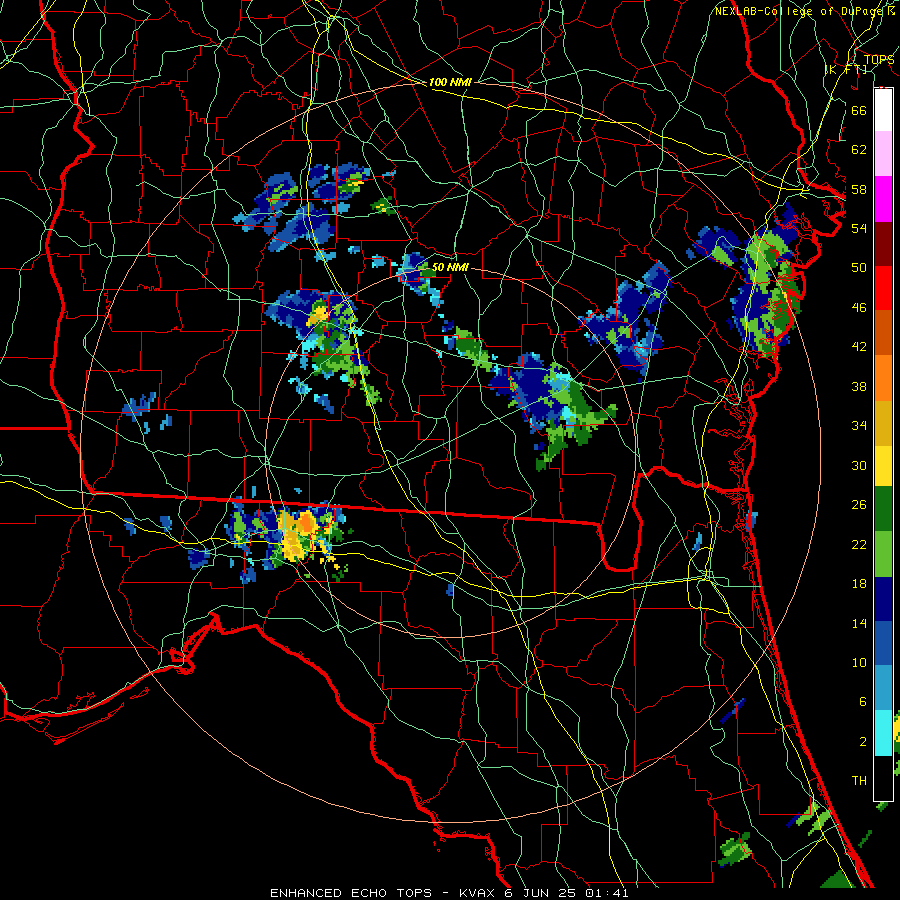The height and width of the screenshot is (900, 900).
Task: Click the legend value '34'
Action: click(859, 426)
